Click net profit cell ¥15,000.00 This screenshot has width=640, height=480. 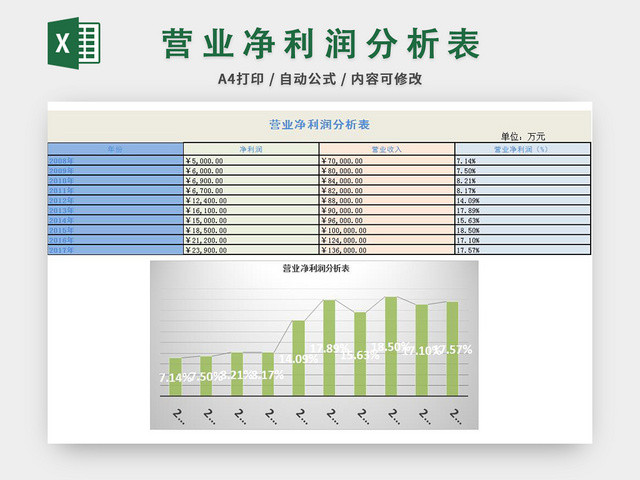tap(251, 220)
